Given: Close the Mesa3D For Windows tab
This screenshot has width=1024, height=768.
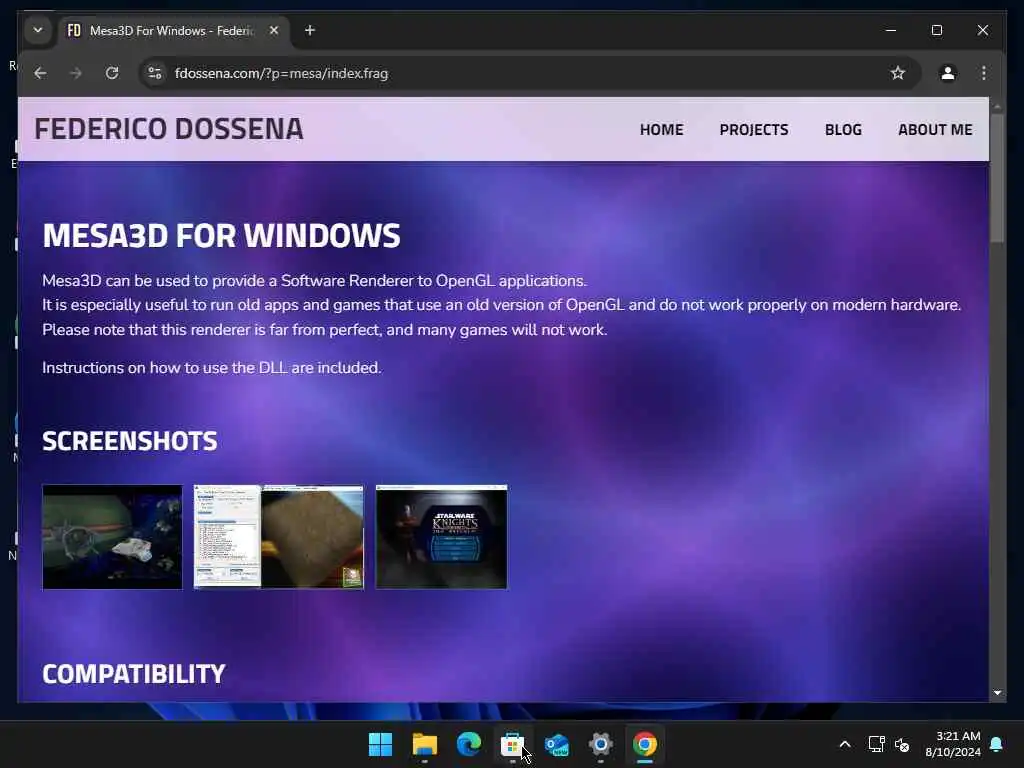Looking at the screenshot, I should click(x=274, y=30).
